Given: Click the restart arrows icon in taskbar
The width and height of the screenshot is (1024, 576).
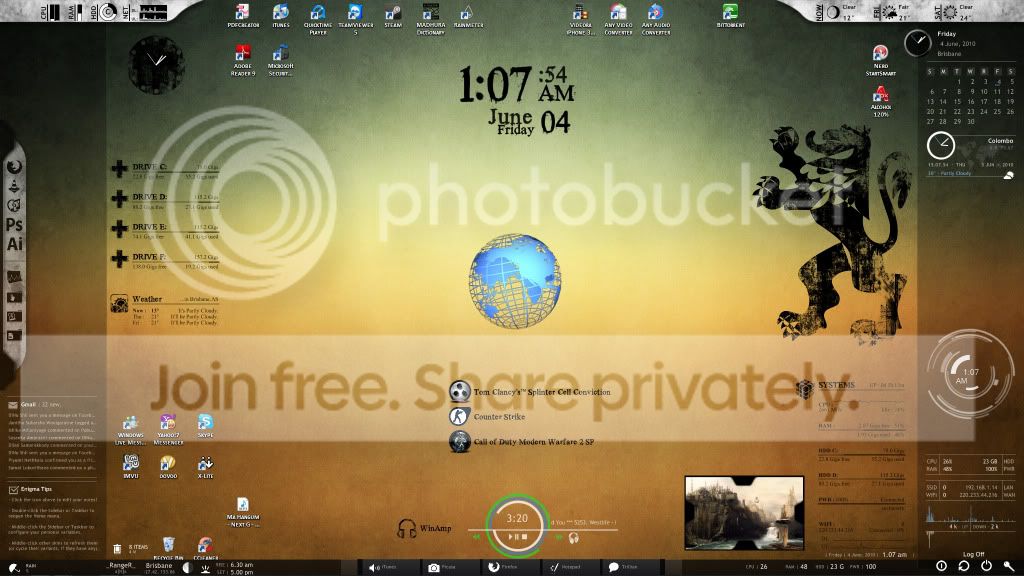Looking at the screenshot, I should [964, 566].
